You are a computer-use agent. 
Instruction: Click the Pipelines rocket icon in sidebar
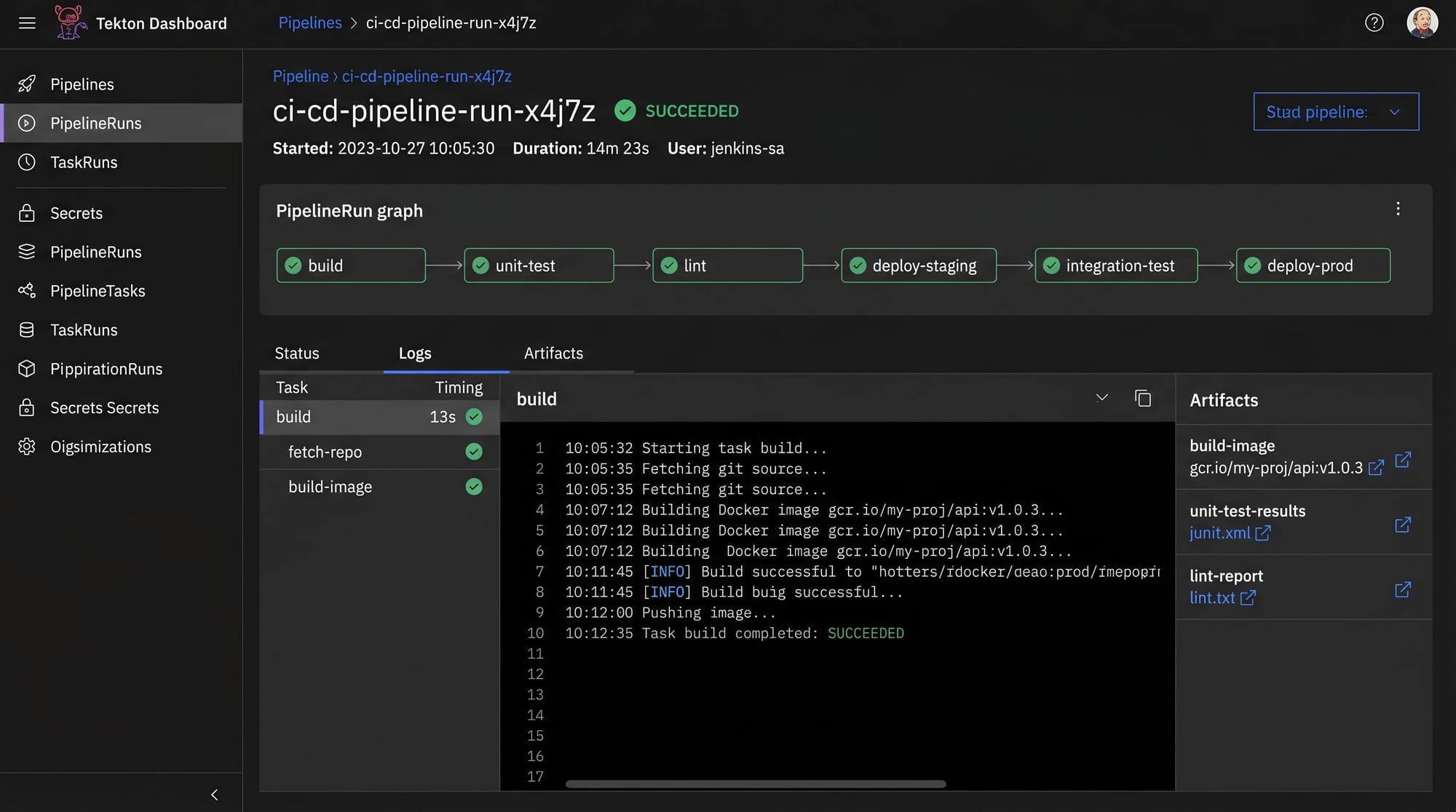click(x=27, y=84)
